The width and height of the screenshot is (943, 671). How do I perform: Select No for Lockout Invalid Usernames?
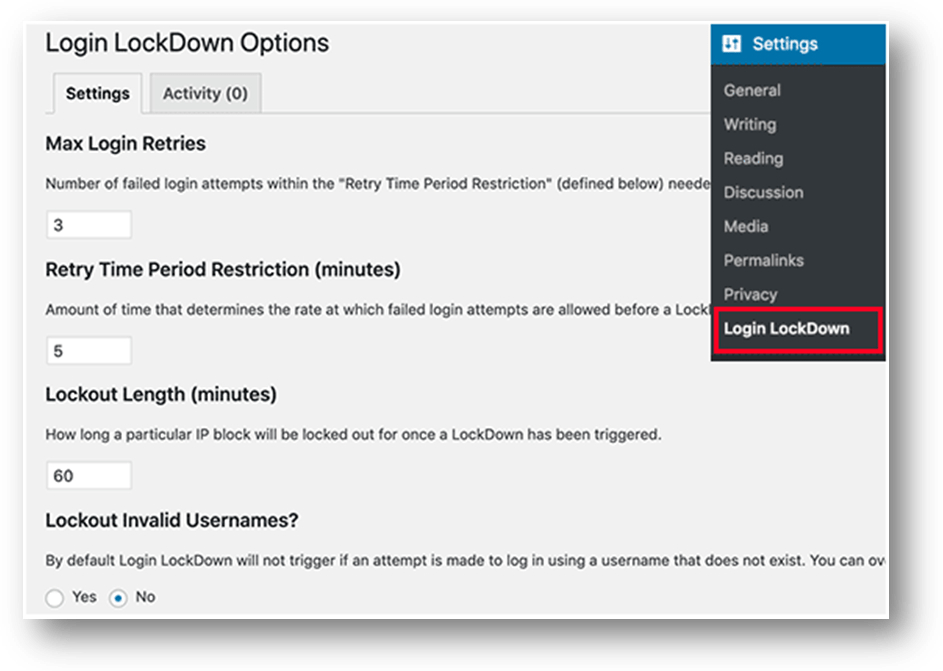(x=118, y=598)
